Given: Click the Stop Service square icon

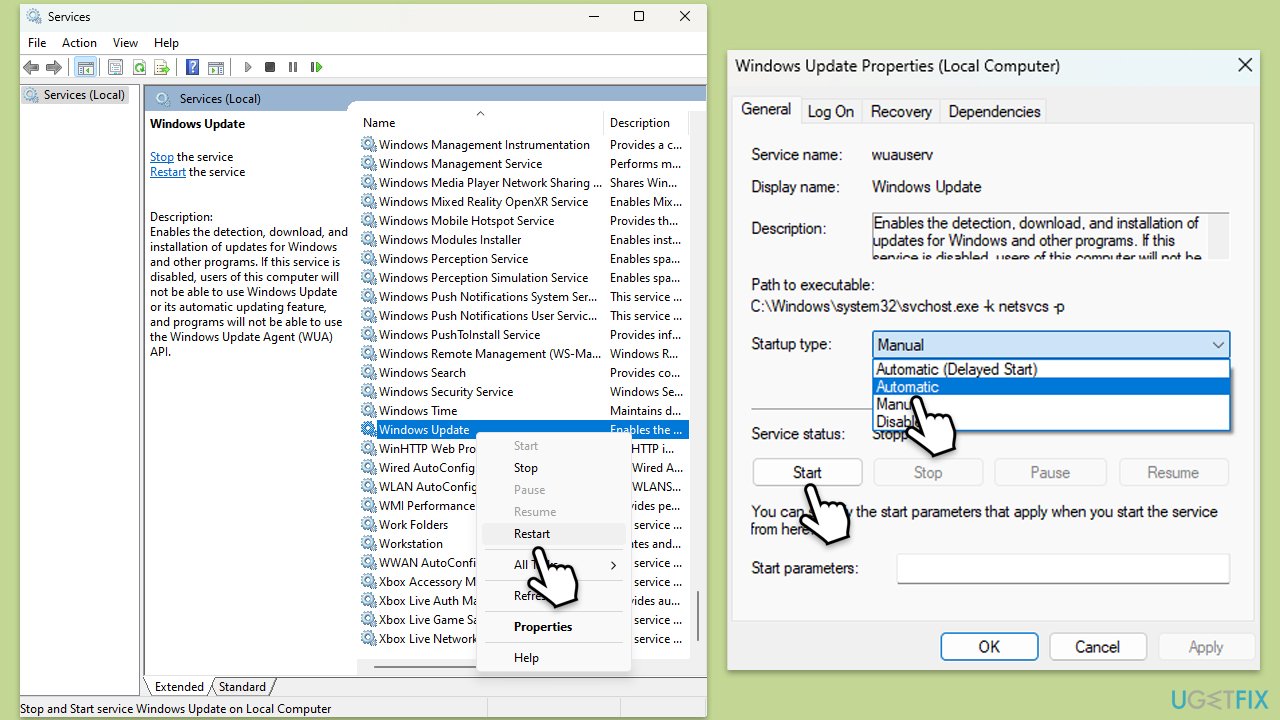Looking at the screenshot, I should point(270,67).
